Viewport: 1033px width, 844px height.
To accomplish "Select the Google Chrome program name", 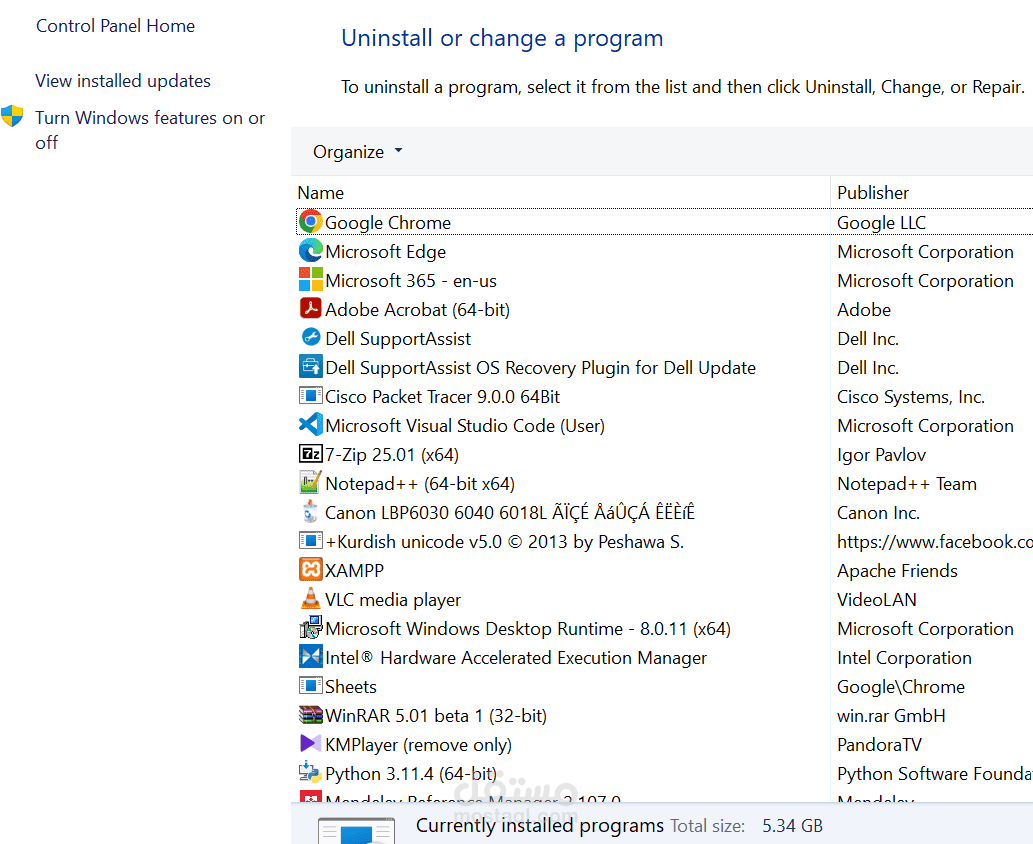I will coord(388,223).
